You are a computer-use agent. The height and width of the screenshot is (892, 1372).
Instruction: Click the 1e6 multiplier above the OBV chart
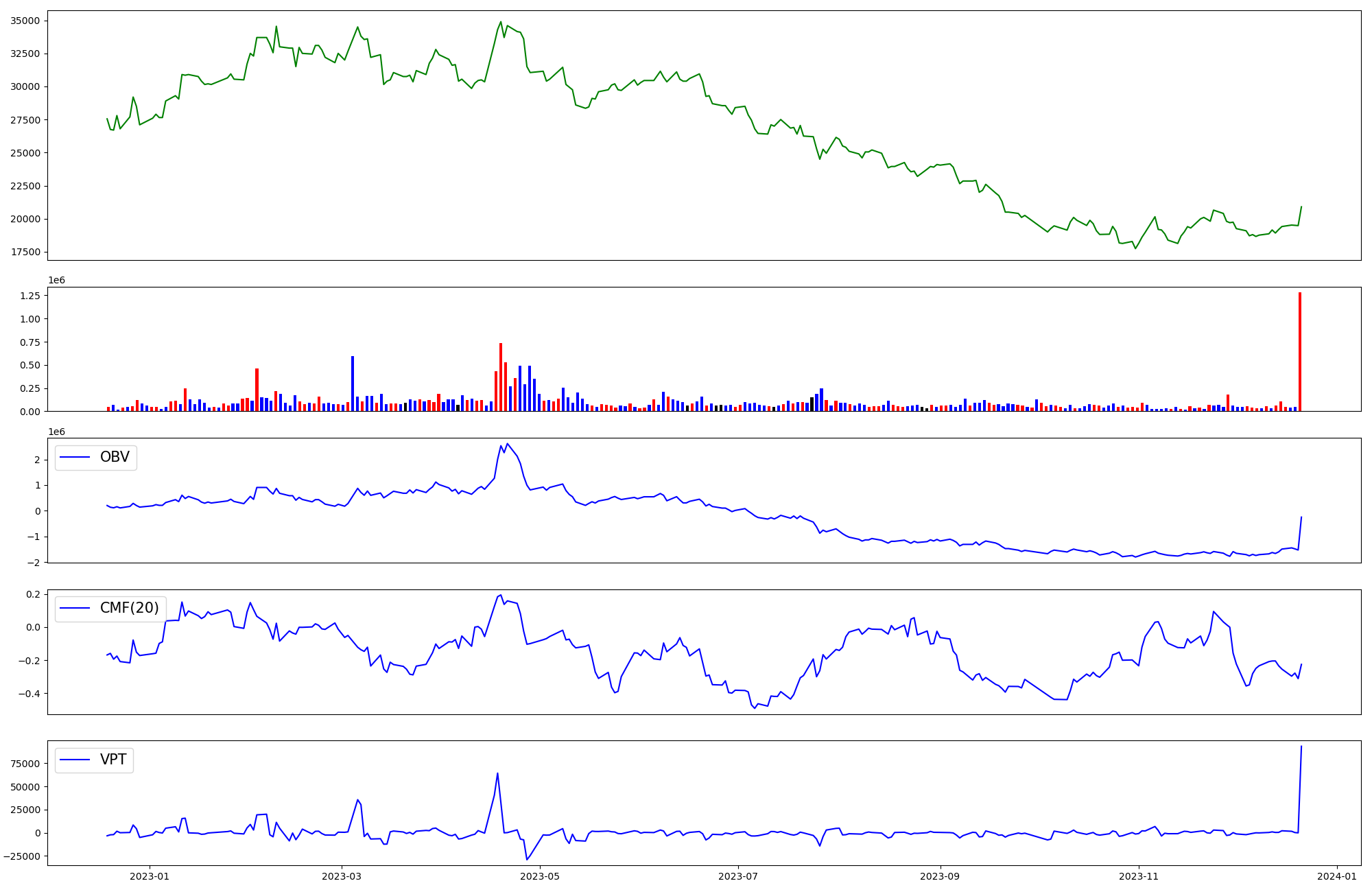pos(56,432)
